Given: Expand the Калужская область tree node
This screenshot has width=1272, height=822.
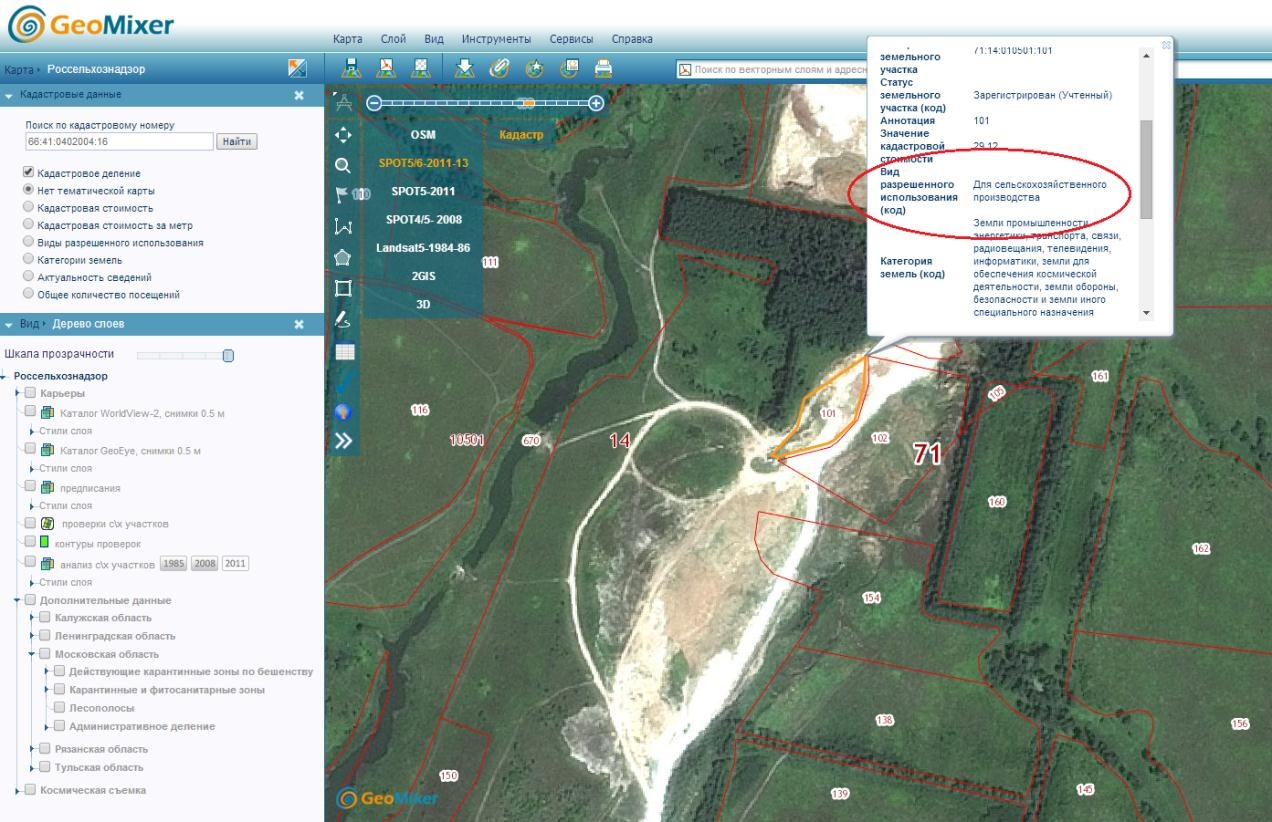Looking at the screenshot, I should (x=33, y=618).
